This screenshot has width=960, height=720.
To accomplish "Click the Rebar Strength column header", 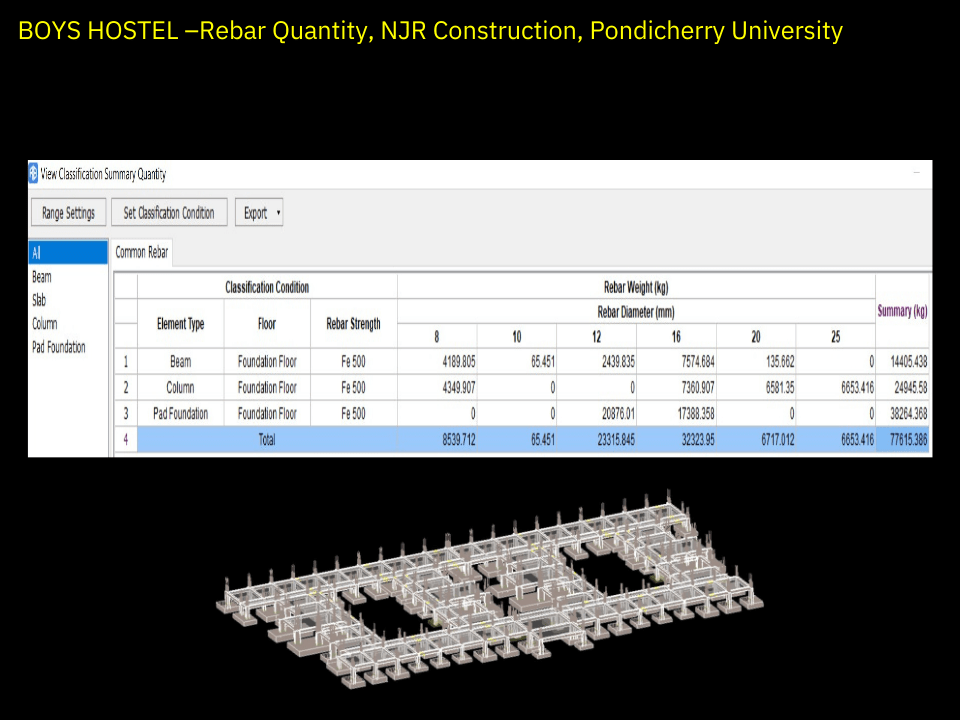I will click(x=353, y=324).
